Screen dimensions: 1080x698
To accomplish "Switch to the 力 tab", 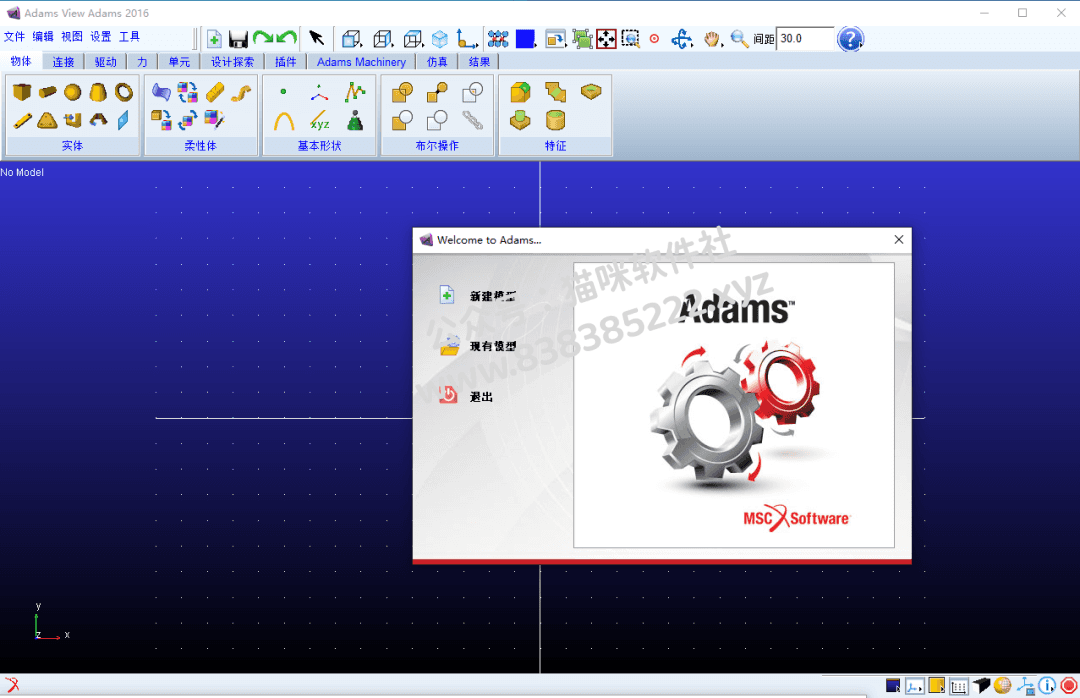I will pos(142,62).
